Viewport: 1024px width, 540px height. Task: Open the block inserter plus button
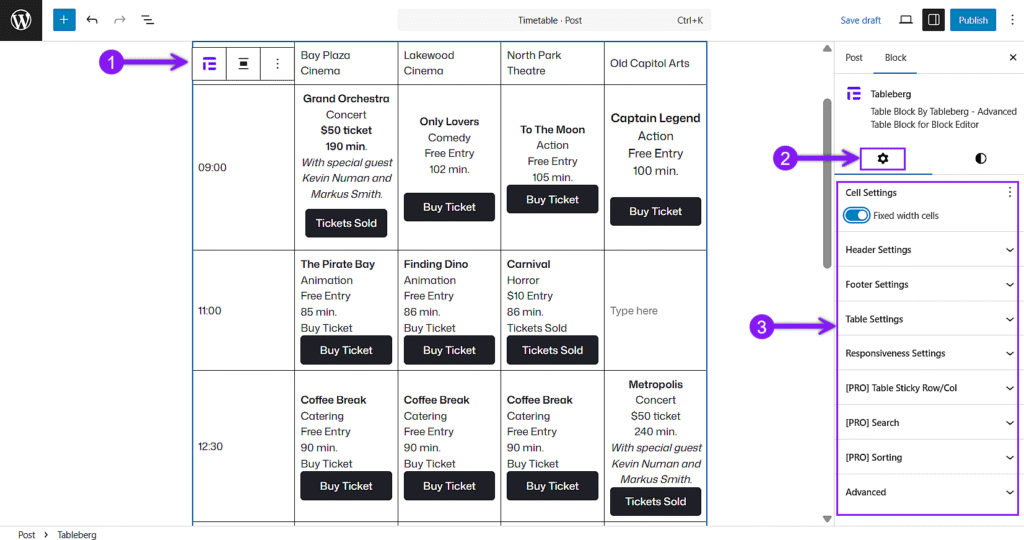[64, 20]
